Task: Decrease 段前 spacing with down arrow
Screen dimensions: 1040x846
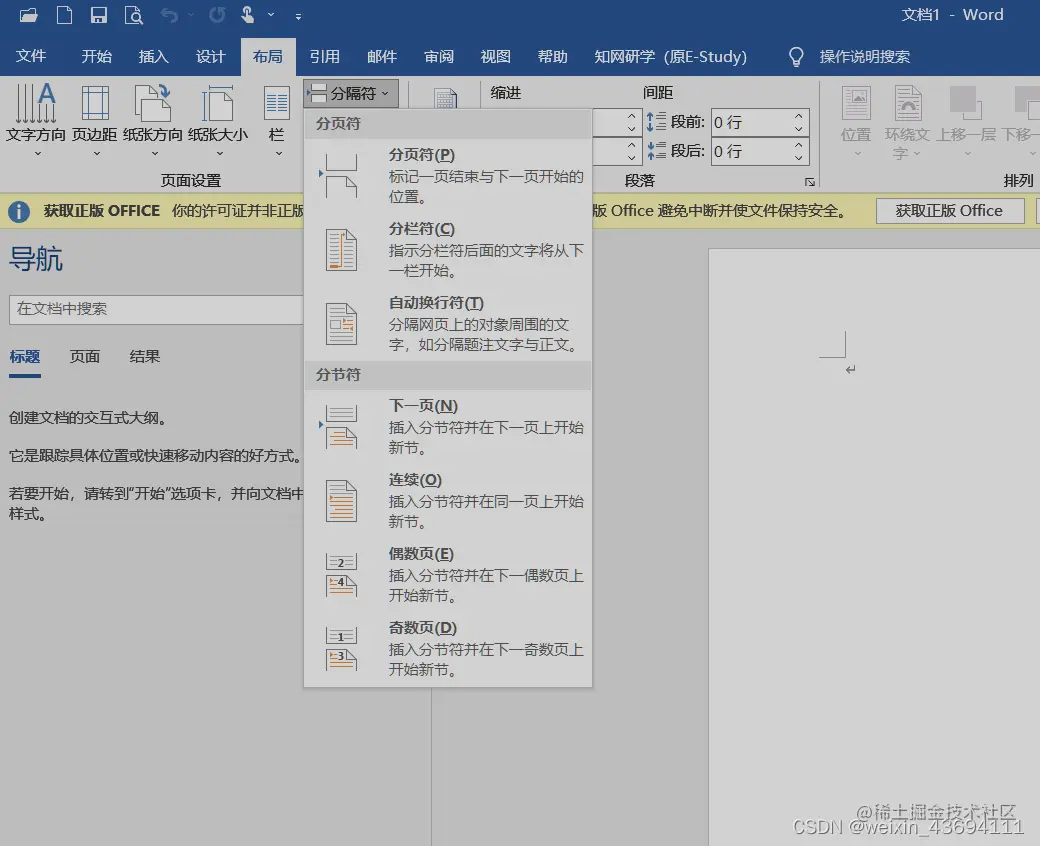Action: click(799, 129)
